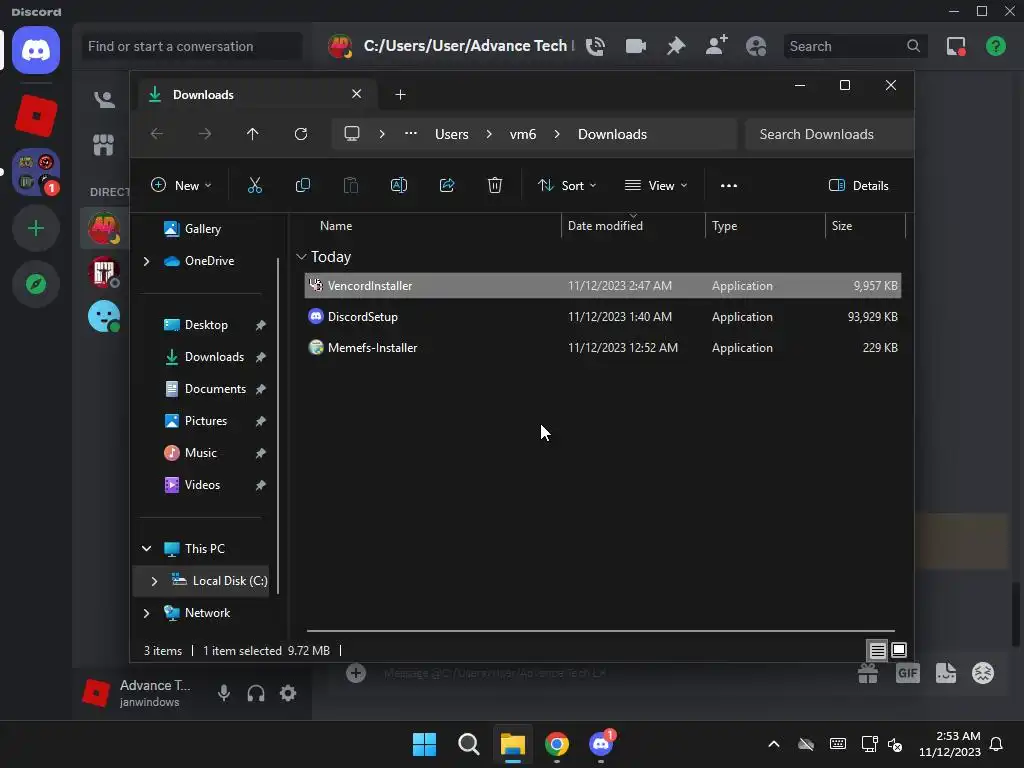The width and height of the screenshot is (1024, 768).
Task: Switch to large thumbnails view layout
Action: point(899,650)
